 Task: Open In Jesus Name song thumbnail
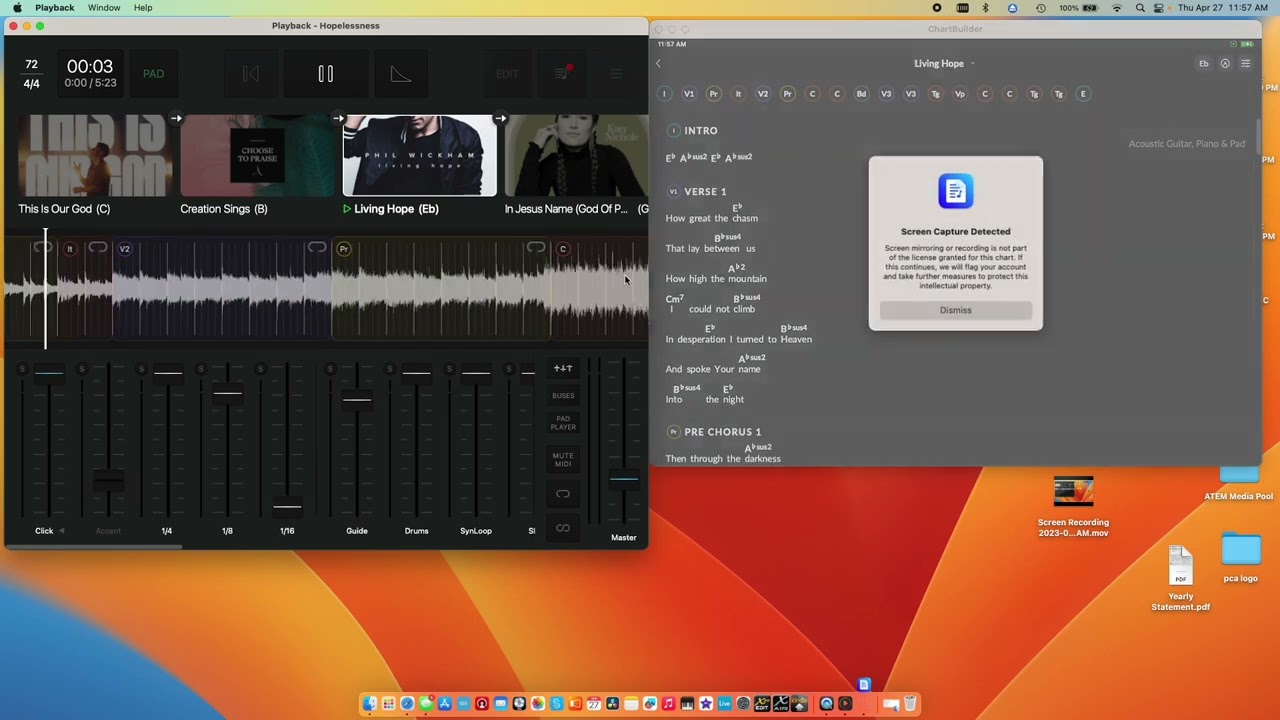[x=576, y=155]
